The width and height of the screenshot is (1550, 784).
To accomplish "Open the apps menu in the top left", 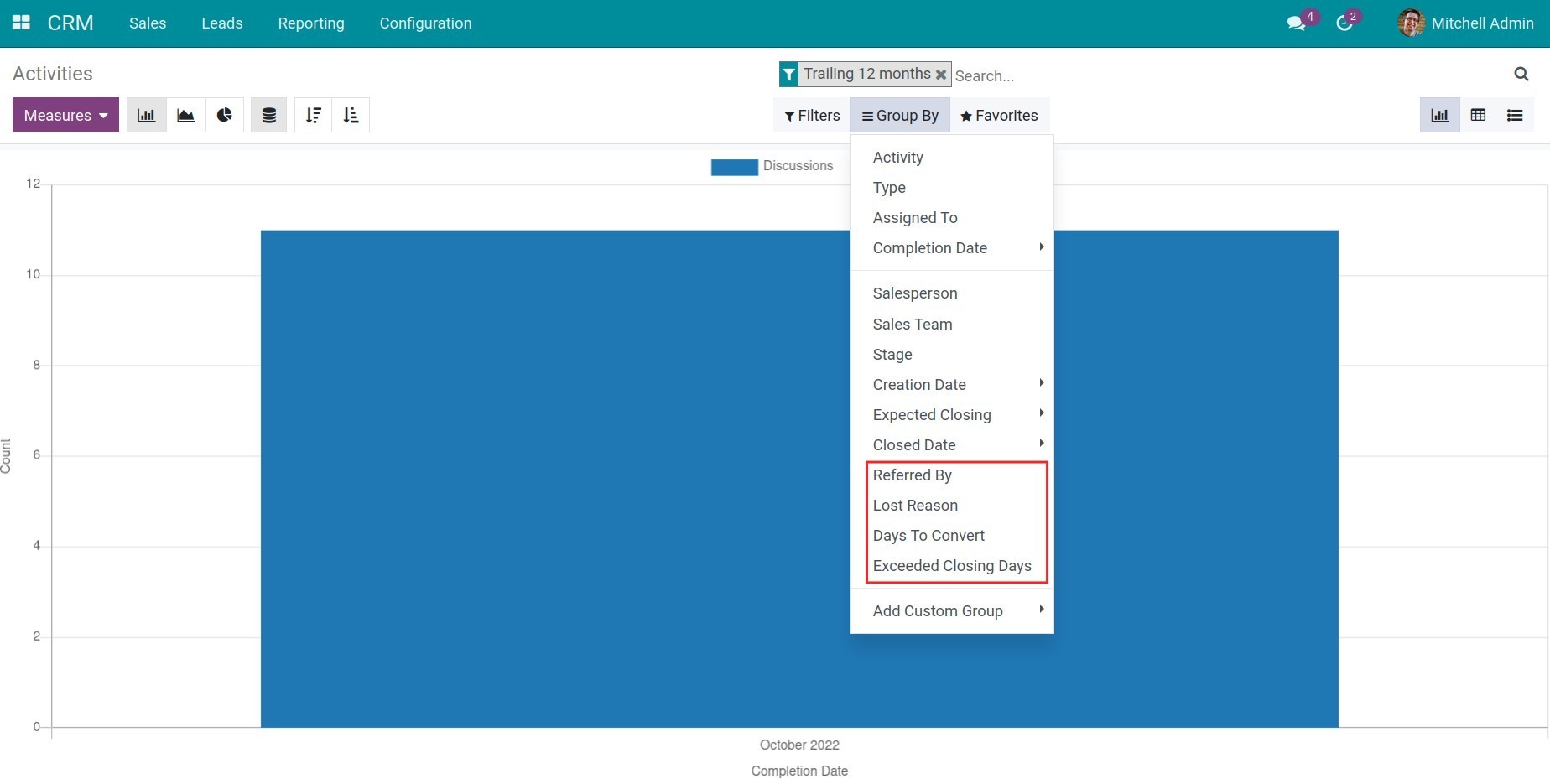I will click(21, 22).
